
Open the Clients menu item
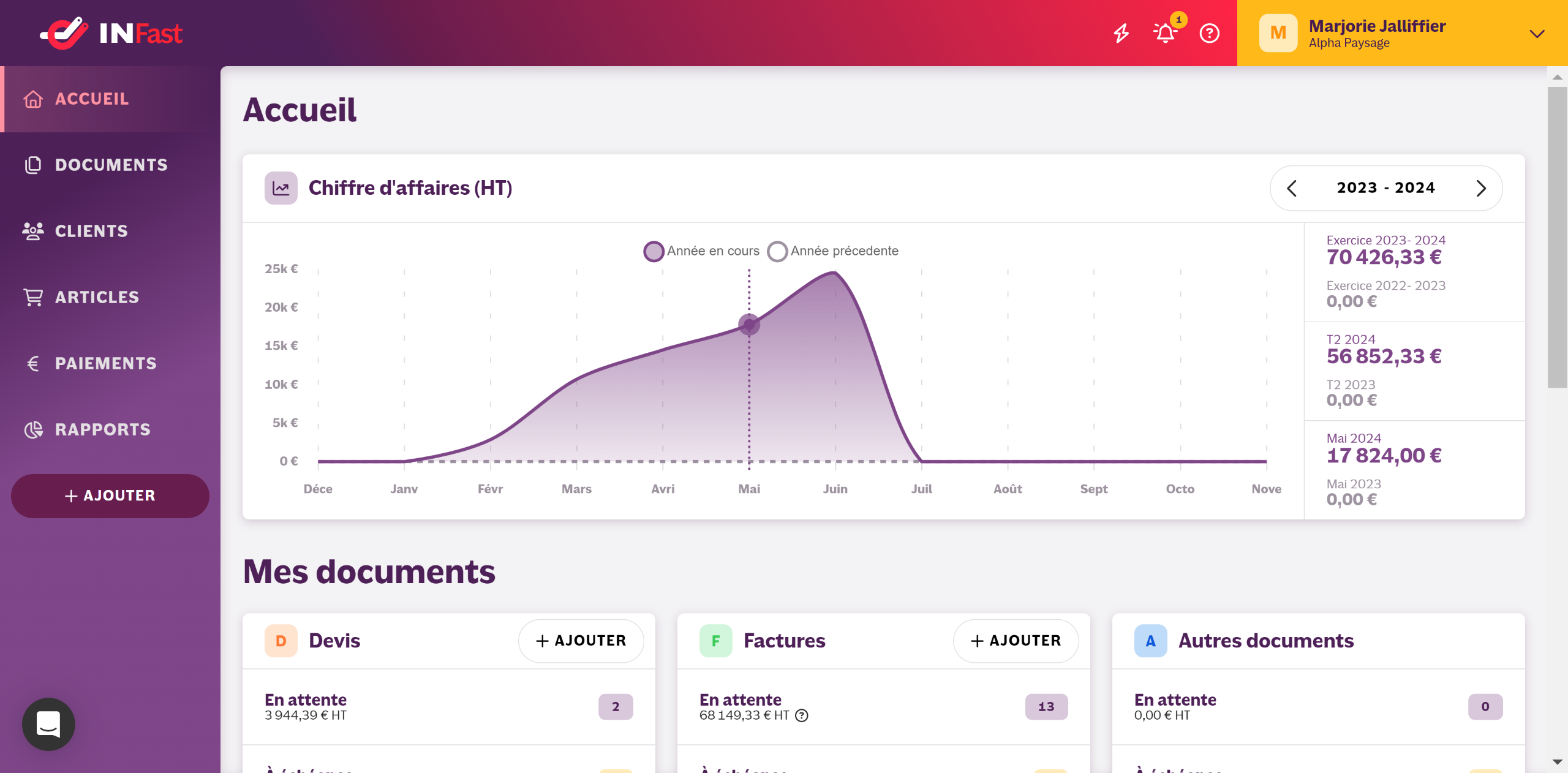coord(91,231)
